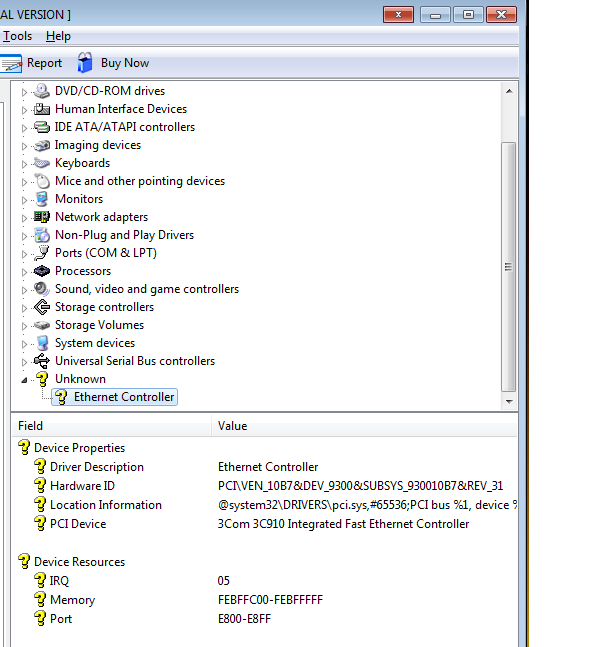The height and width of the screenshot is (647, 614).
Task: Select the Storage Volumes item
Action: 99,325
